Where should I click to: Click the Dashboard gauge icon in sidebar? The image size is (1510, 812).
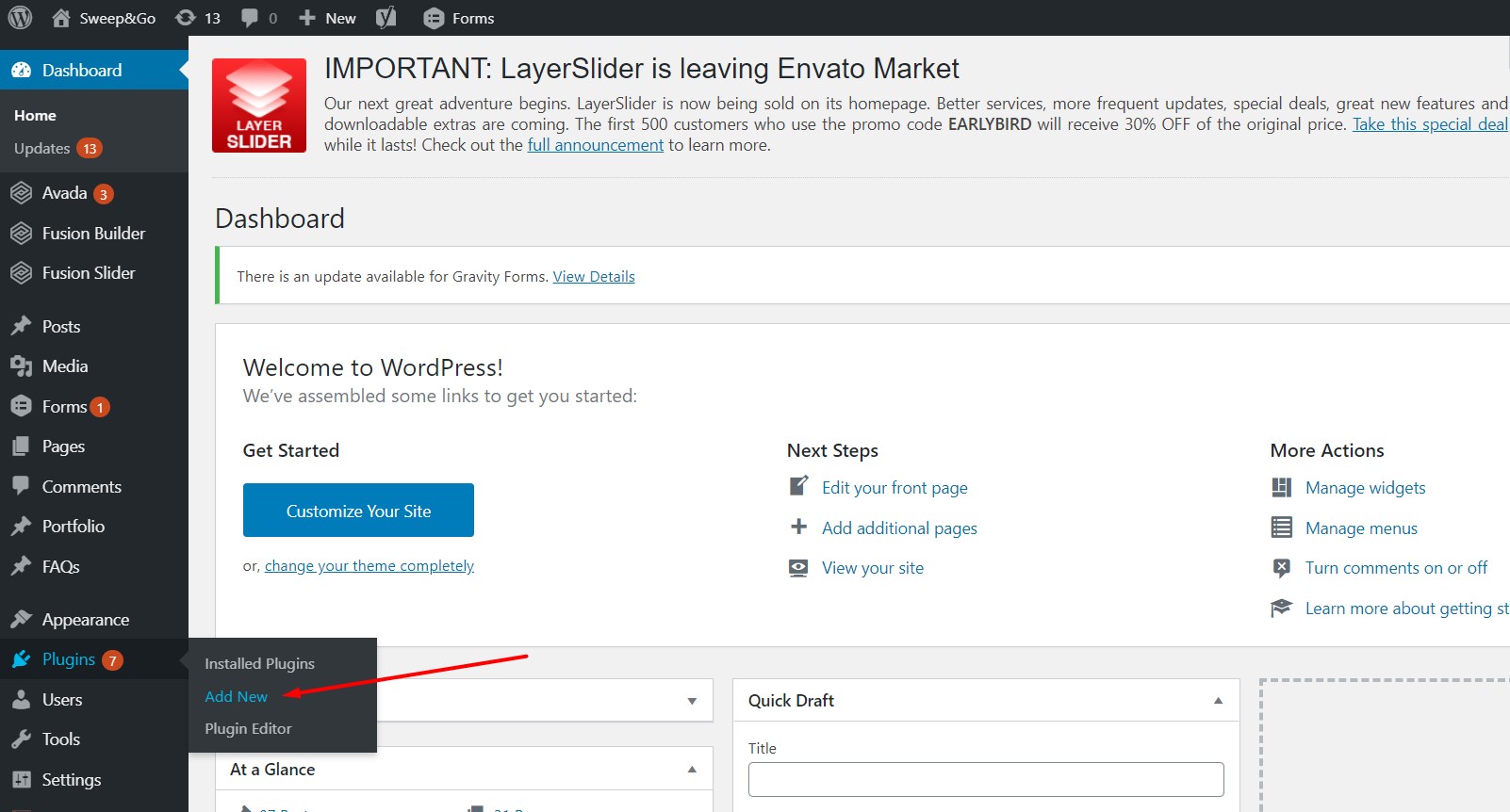tap(21, 70)
